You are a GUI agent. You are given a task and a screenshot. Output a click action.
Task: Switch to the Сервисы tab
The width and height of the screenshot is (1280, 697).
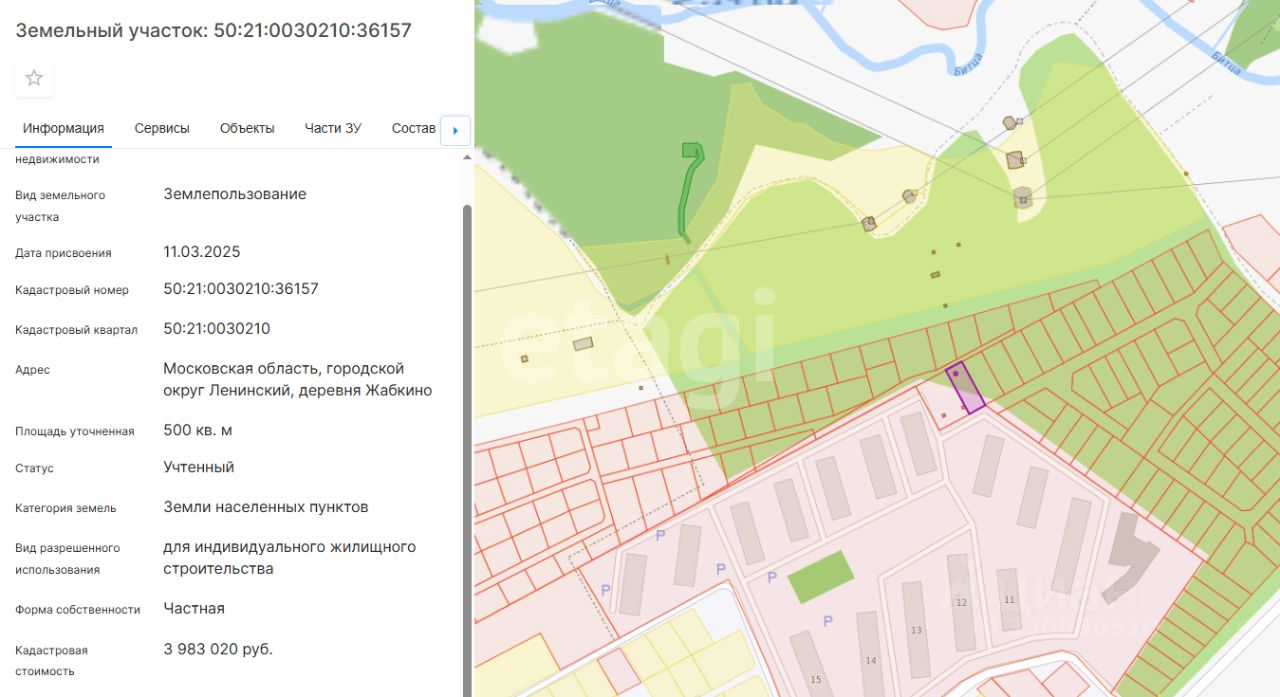click(x=162, y=128)
